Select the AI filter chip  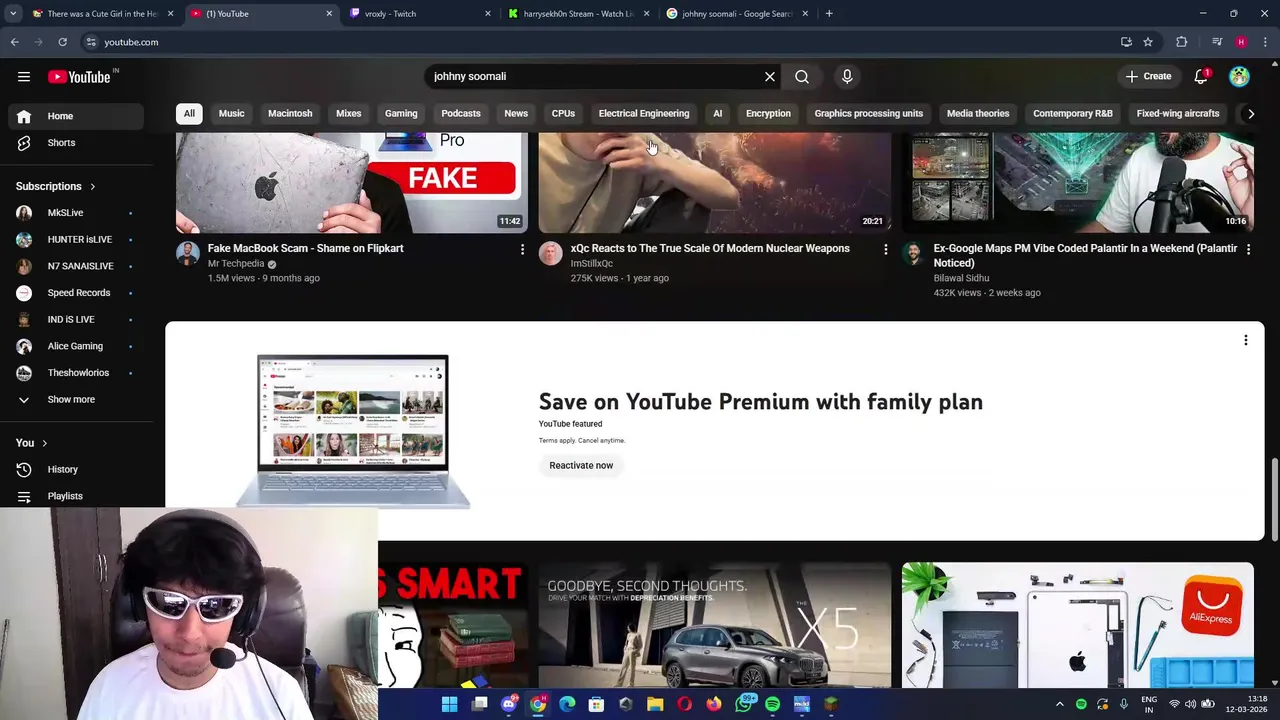coord(717,113)
